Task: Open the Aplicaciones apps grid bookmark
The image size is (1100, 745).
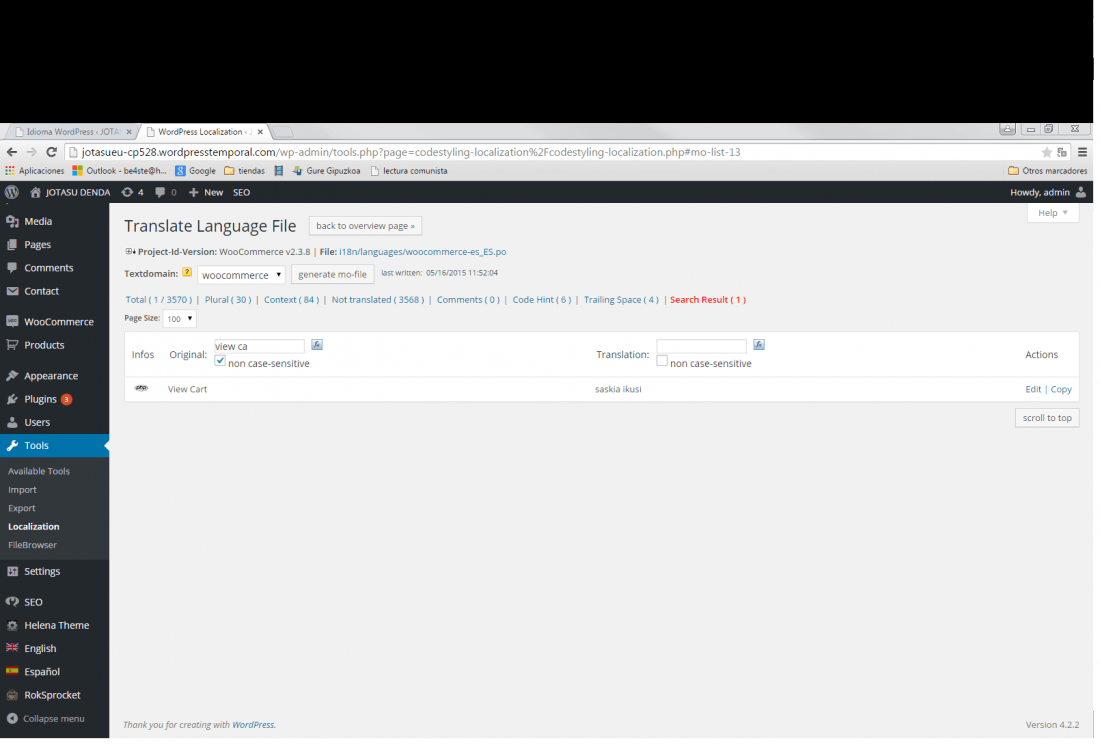Action: (34, 171)
